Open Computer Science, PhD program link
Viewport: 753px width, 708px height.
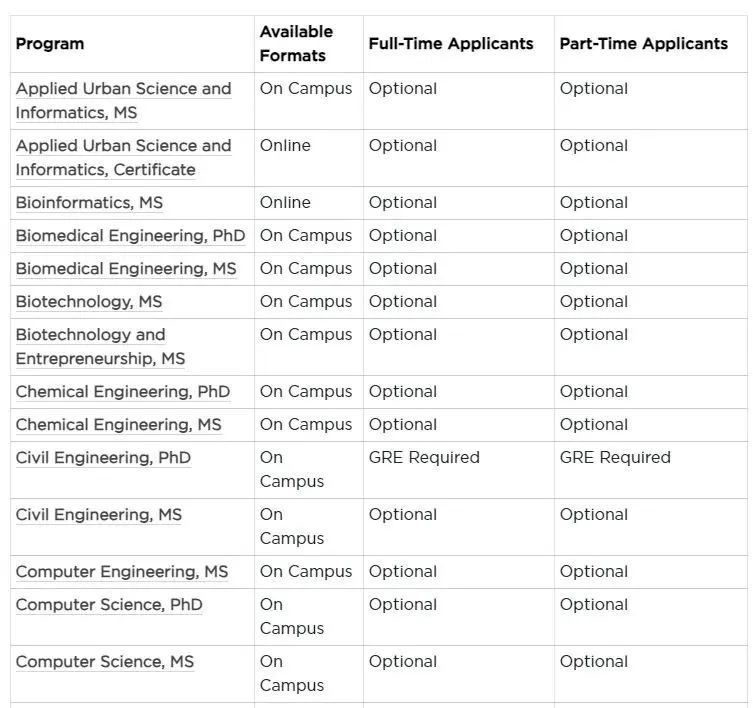[109, 605]
